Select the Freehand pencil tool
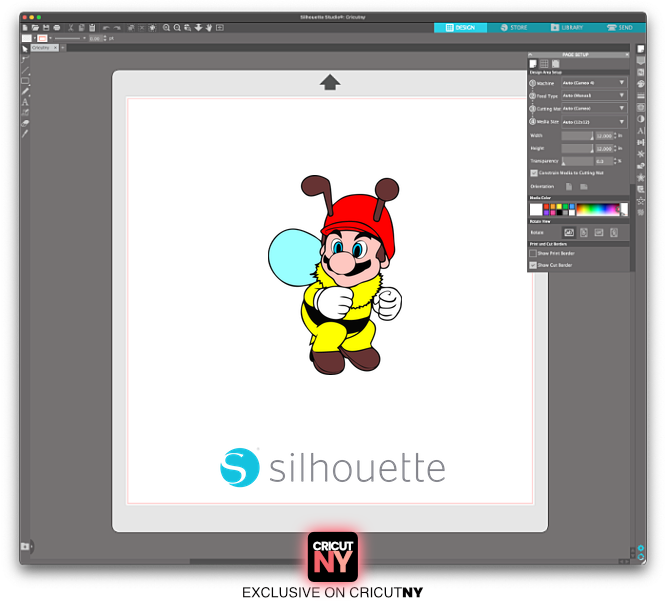Screen dimensions: 665x604 25,91
